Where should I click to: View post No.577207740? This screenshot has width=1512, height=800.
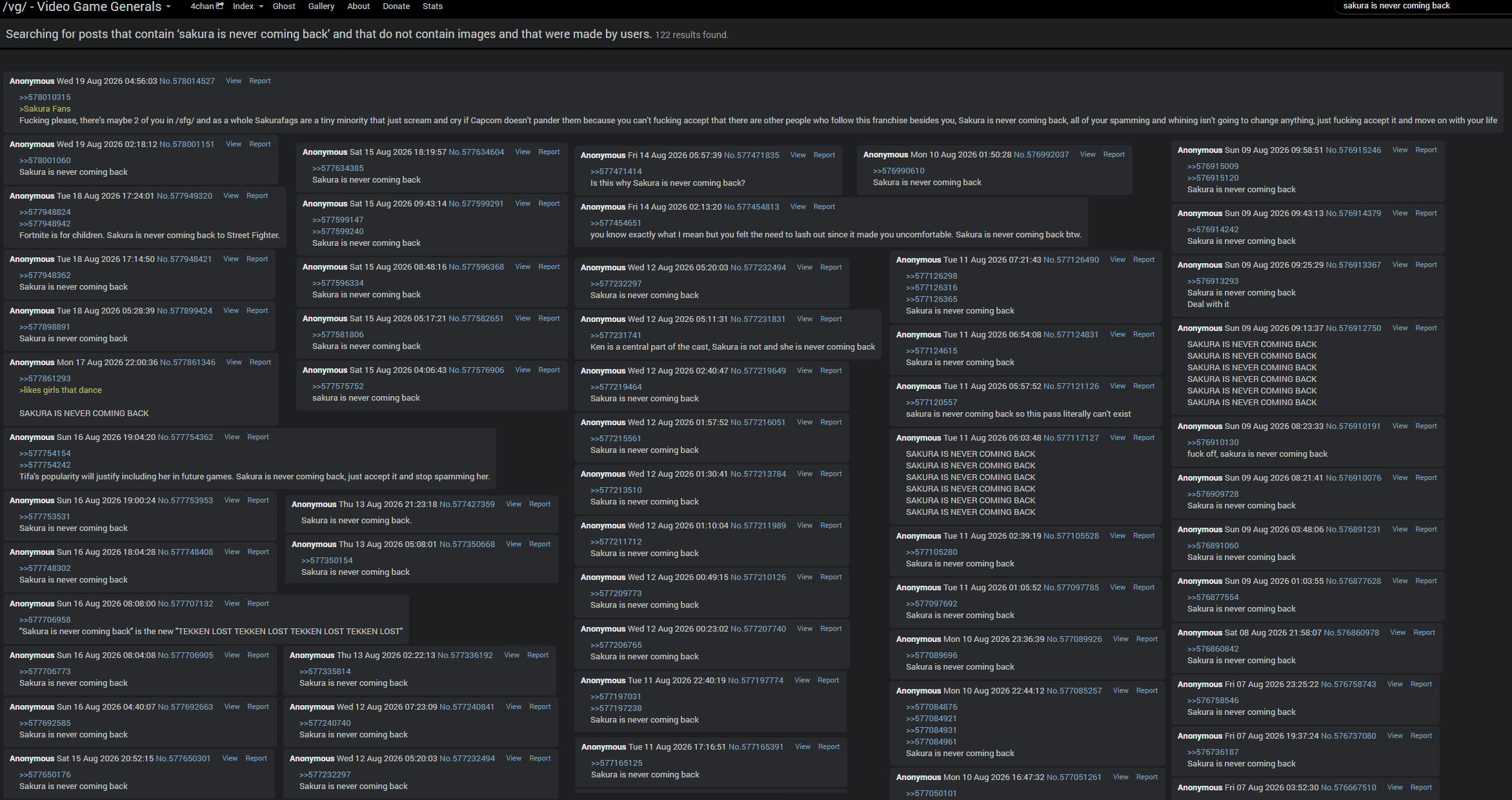point(805,628)
